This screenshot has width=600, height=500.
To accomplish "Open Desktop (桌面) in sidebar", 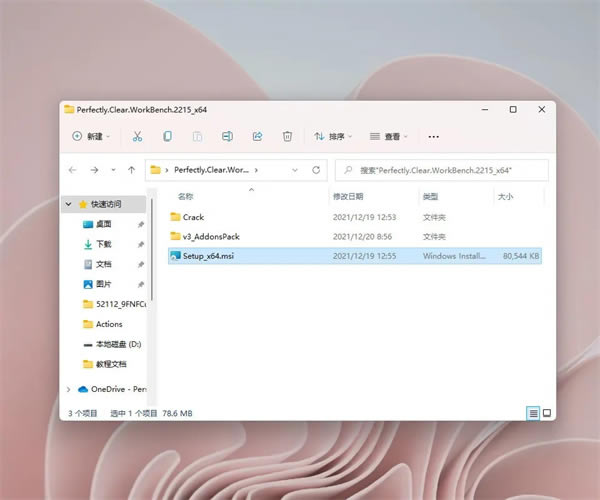I will (x=103, y=224).
